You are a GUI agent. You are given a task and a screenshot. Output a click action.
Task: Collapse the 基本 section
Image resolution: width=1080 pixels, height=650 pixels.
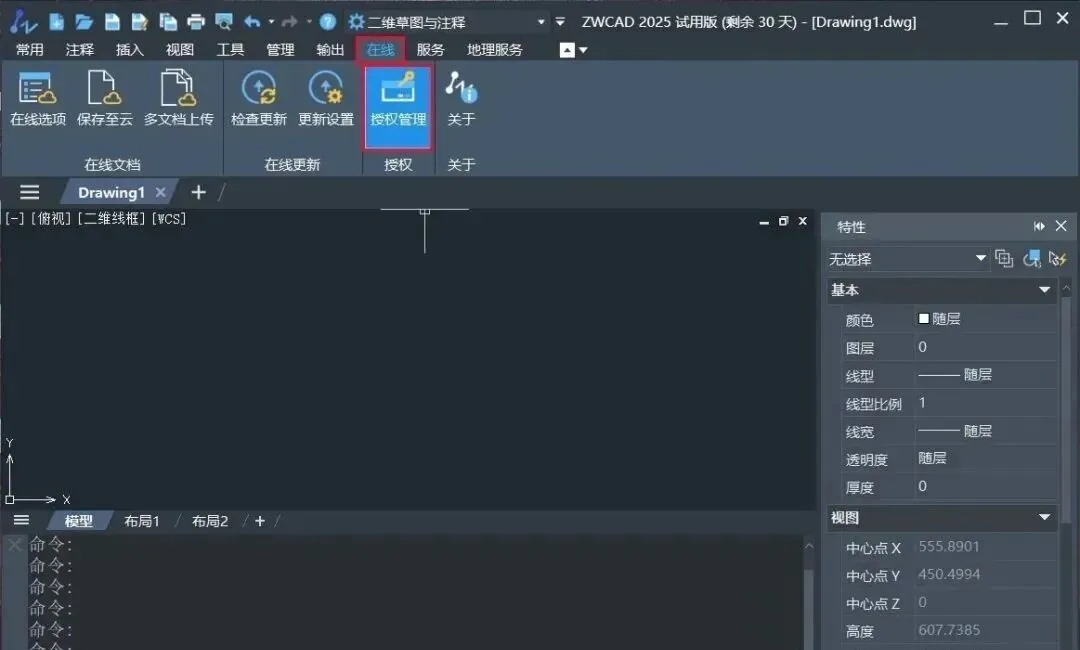1044,290
